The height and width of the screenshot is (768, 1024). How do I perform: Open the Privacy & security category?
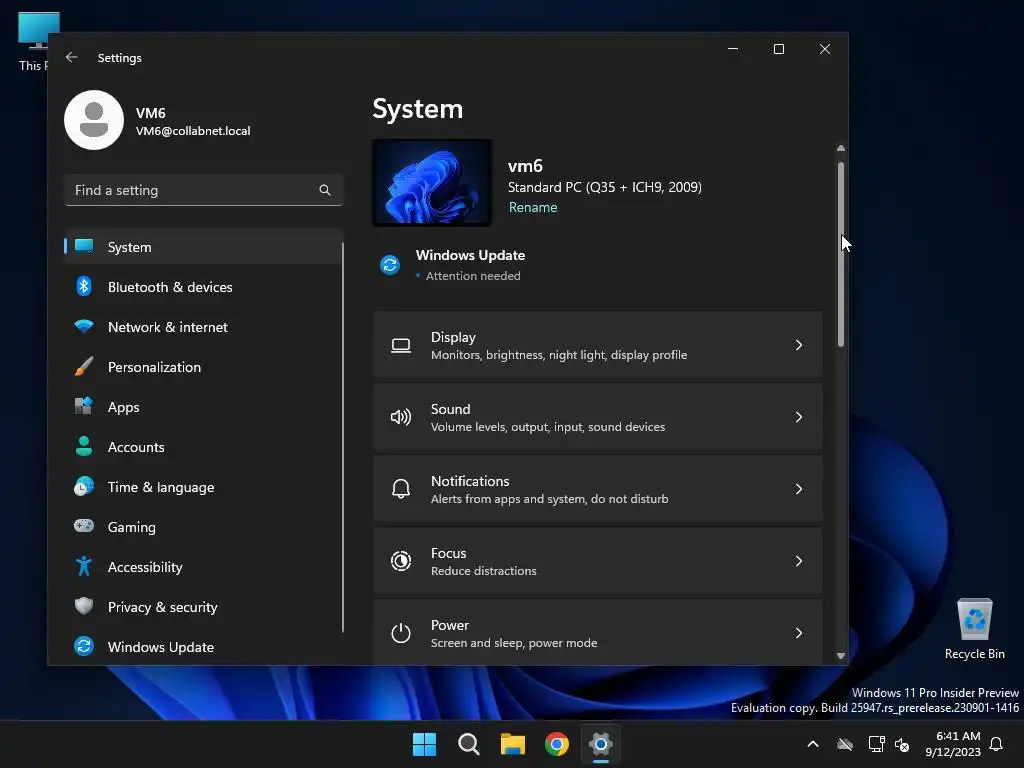[x=203, y=607]
